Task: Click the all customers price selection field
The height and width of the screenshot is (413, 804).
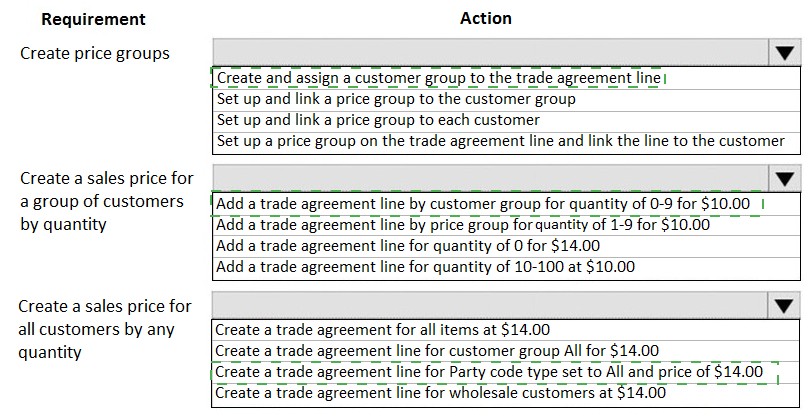Action: tap(489, 305)
